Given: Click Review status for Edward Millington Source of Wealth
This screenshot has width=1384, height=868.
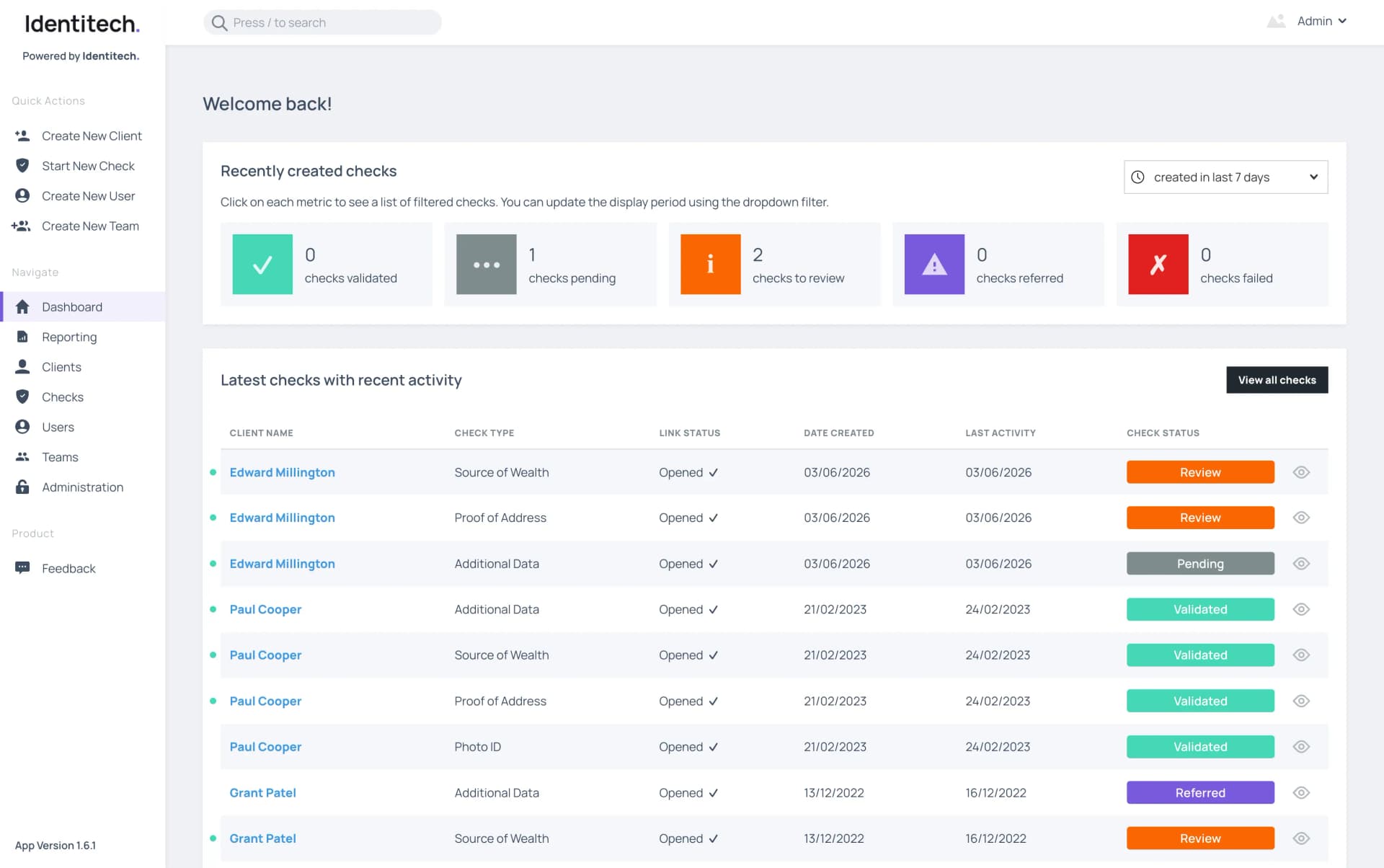Looking at the screenshot, I should pos(1200,472).
